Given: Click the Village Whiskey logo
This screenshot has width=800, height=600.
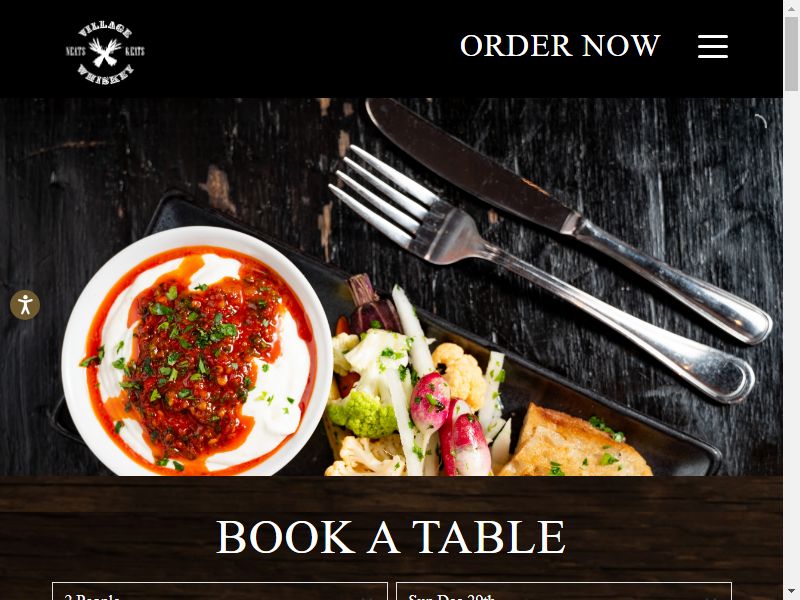Looking at the screenshot, I should [x=105, y=53].
